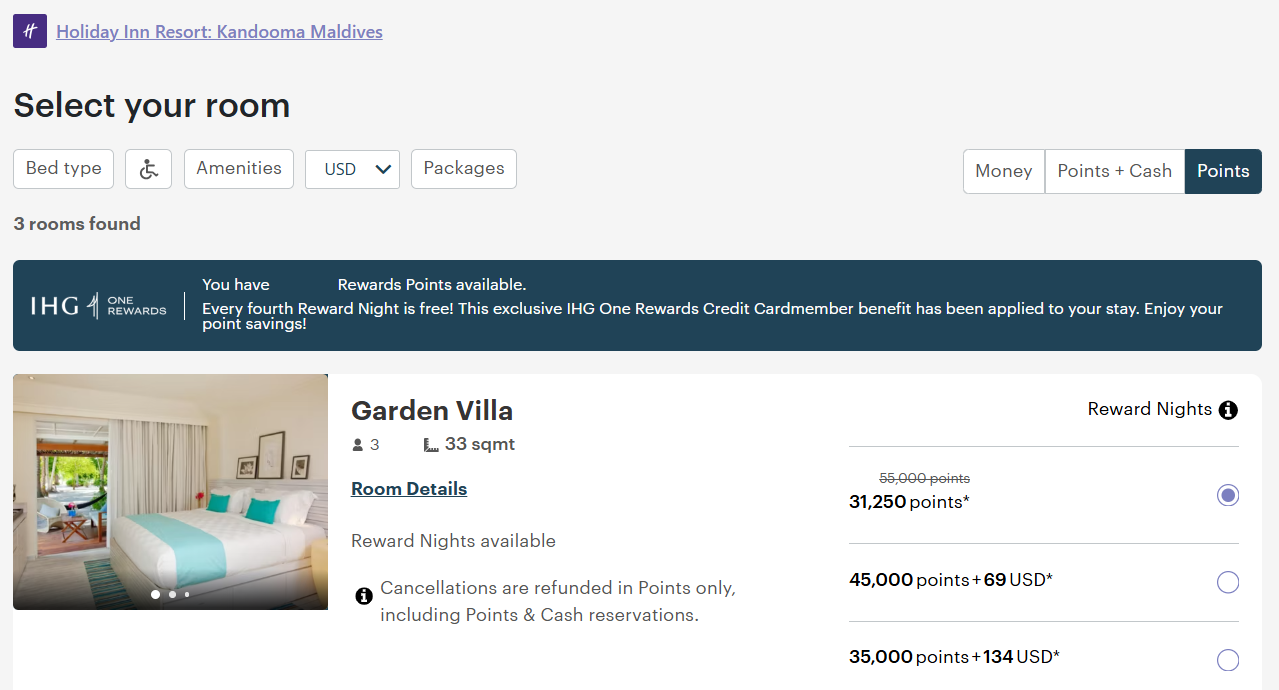The image size is (1279, 690).
Task: Select the wheelchair accessibility filter icon
Action: click(147, 169)
